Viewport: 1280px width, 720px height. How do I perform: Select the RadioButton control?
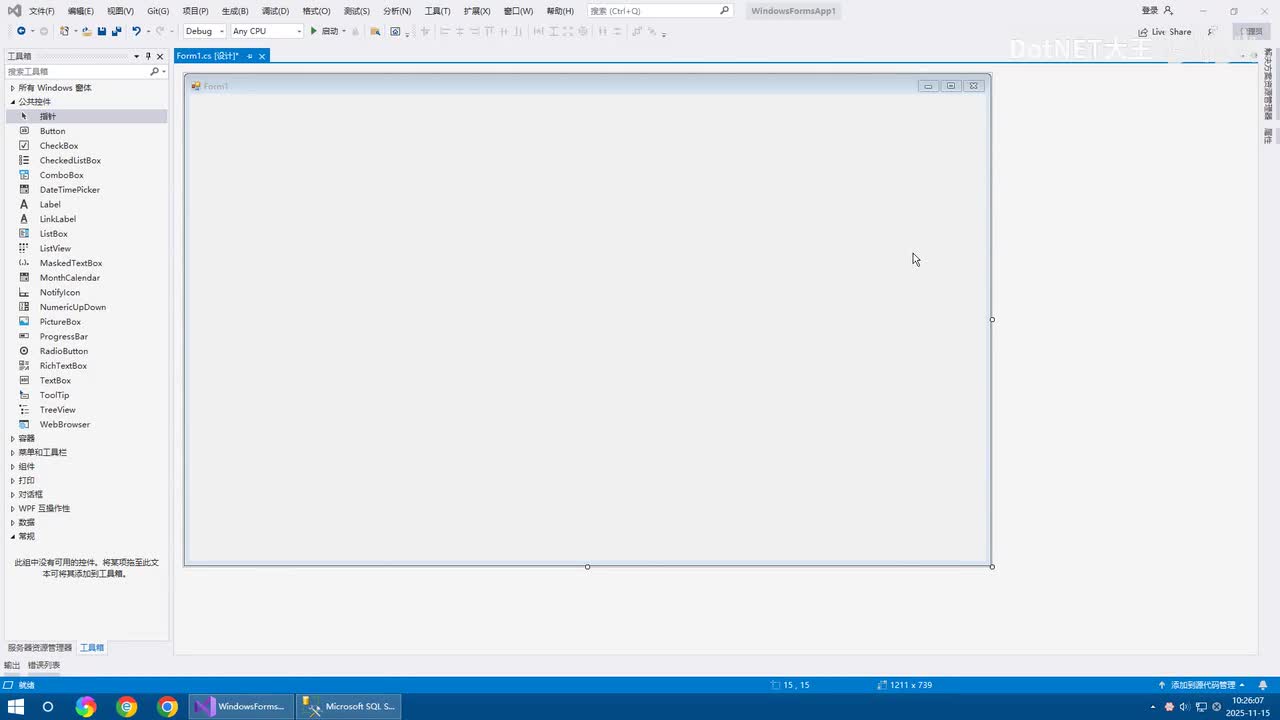[x=86, y=351]
